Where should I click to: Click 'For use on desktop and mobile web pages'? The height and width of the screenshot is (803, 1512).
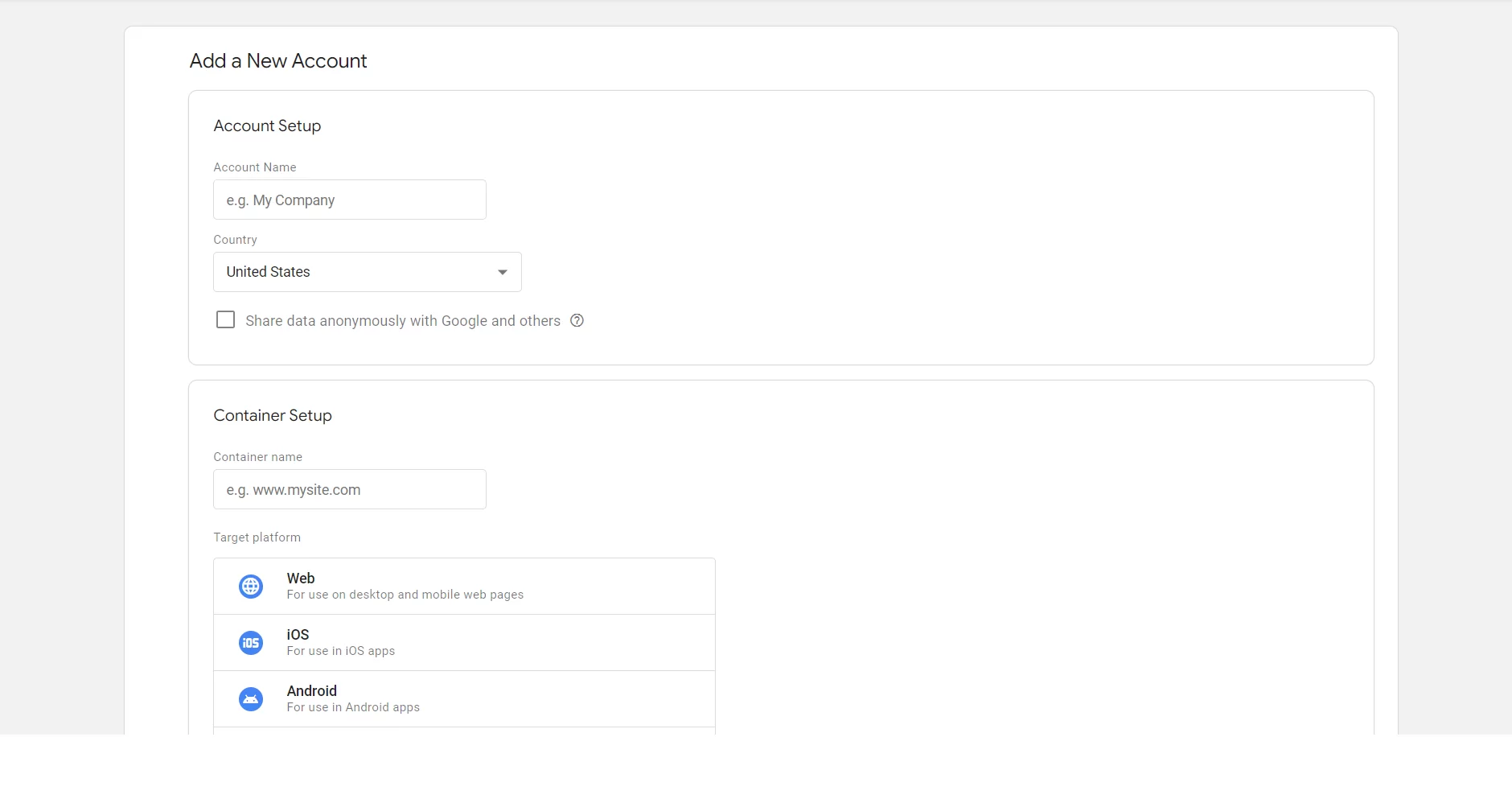click(x=405, y=595)
